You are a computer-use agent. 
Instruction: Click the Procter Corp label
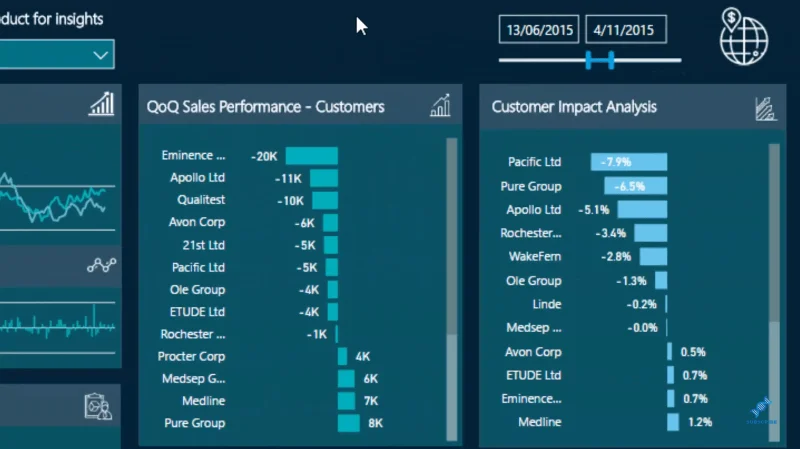tap(191, 356)
